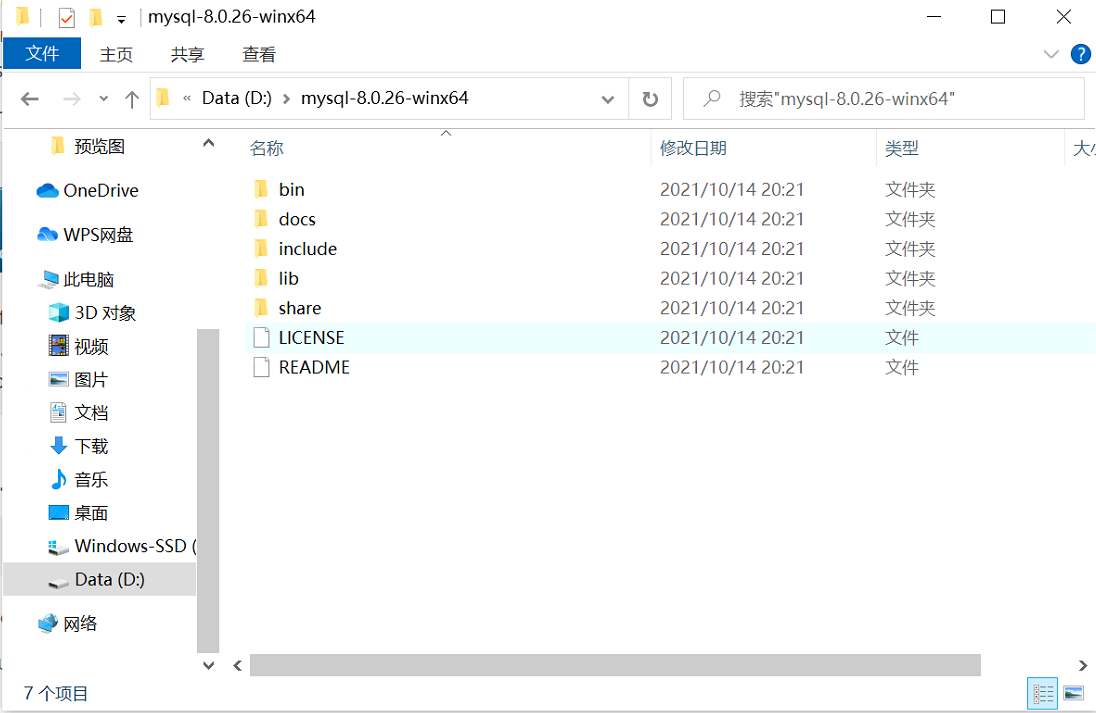Click the WPS网盘 cloud icon
Image resolution: width=1096 pixels, height=713 pixels.
pos(48,235)
